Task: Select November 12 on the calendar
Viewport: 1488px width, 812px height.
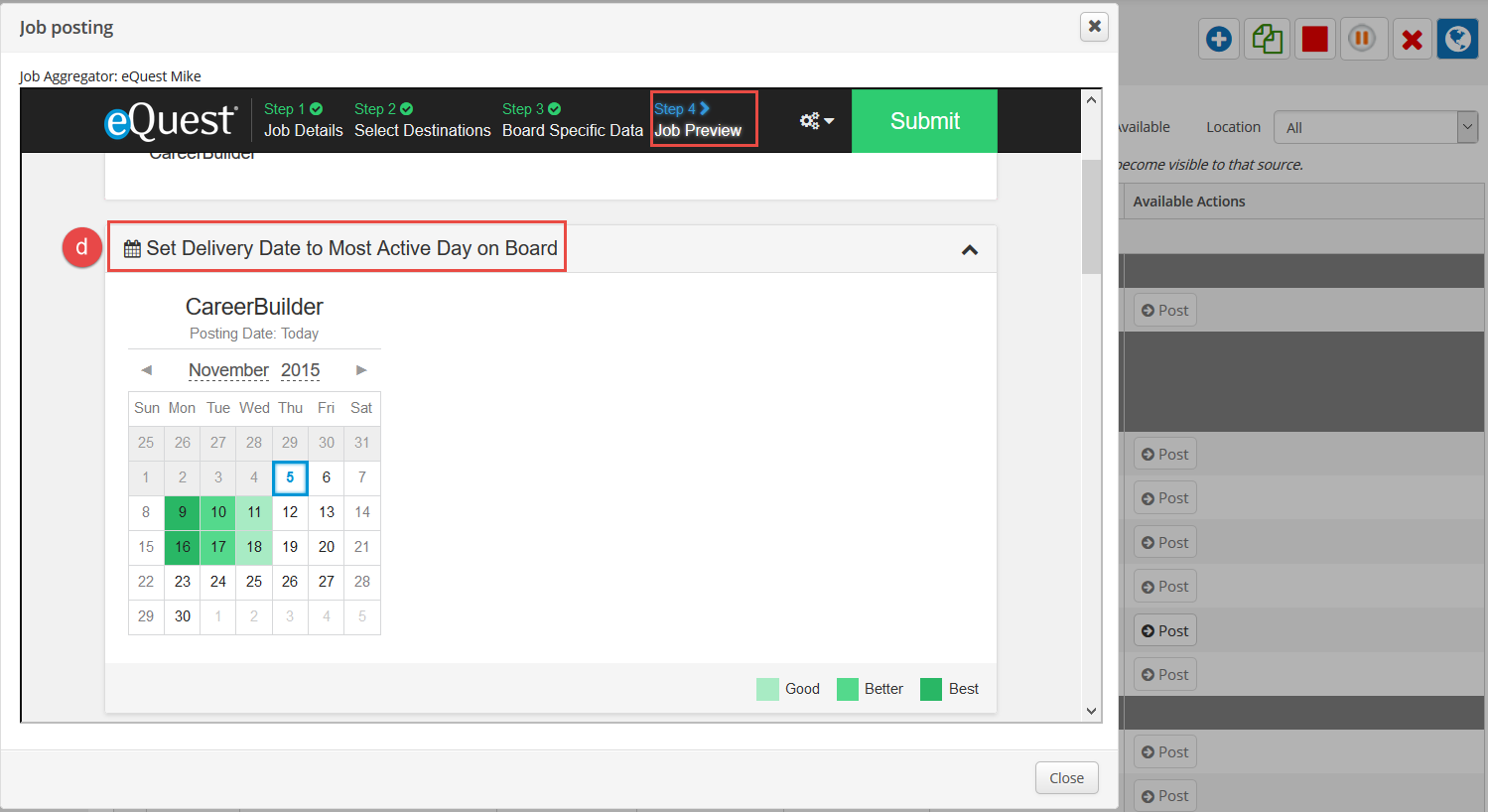Action: pos(290,512)
